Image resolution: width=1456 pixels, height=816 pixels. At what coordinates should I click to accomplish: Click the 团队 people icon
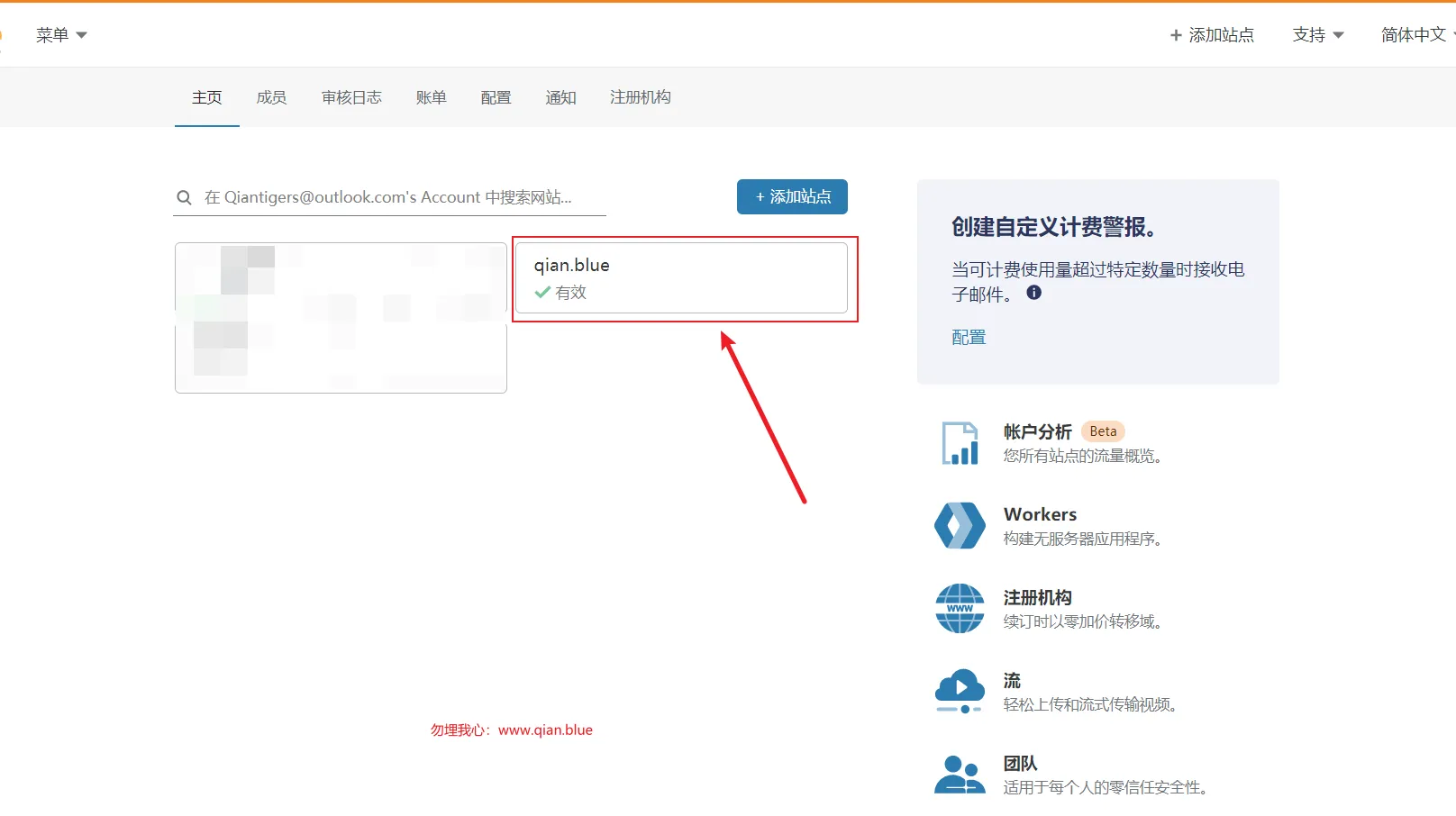[960, 775]
